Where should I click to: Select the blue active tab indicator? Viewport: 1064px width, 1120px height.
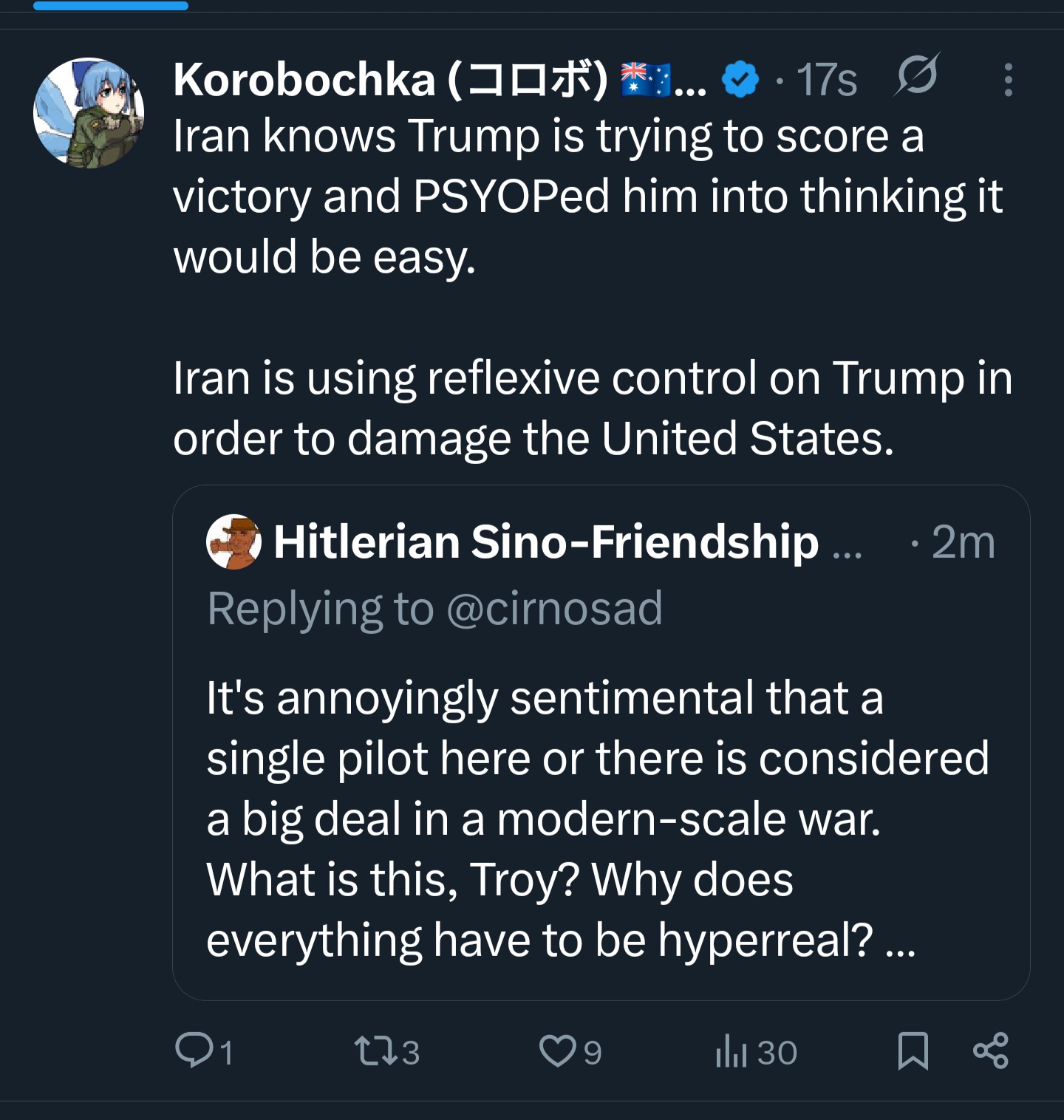[x=111, y=5]
